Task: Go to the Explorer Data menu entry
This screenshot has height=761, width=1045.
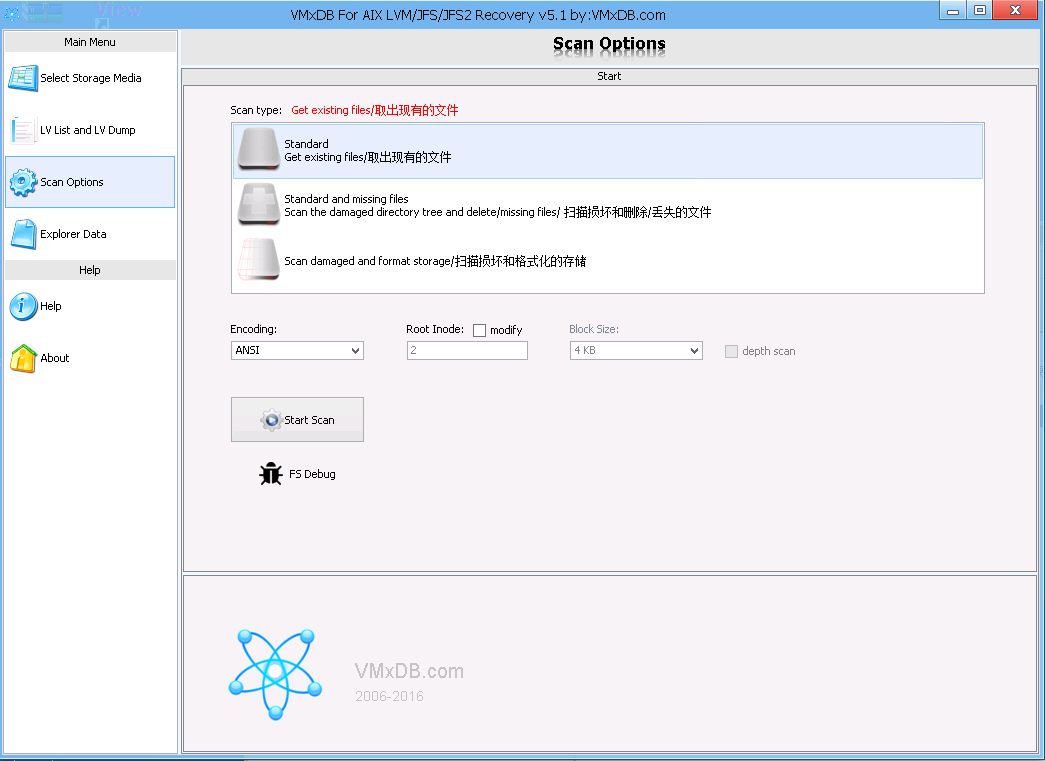Action: [90, 234]
